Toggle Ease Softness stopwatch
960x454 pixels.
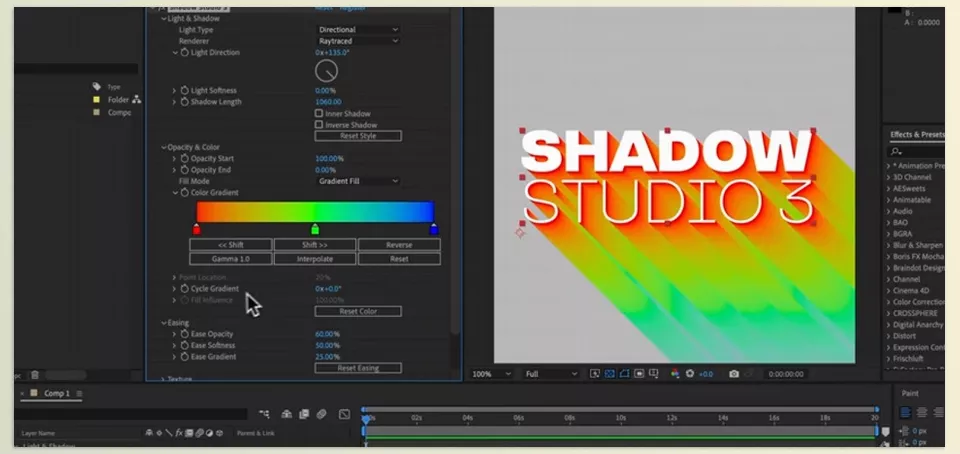184,346
